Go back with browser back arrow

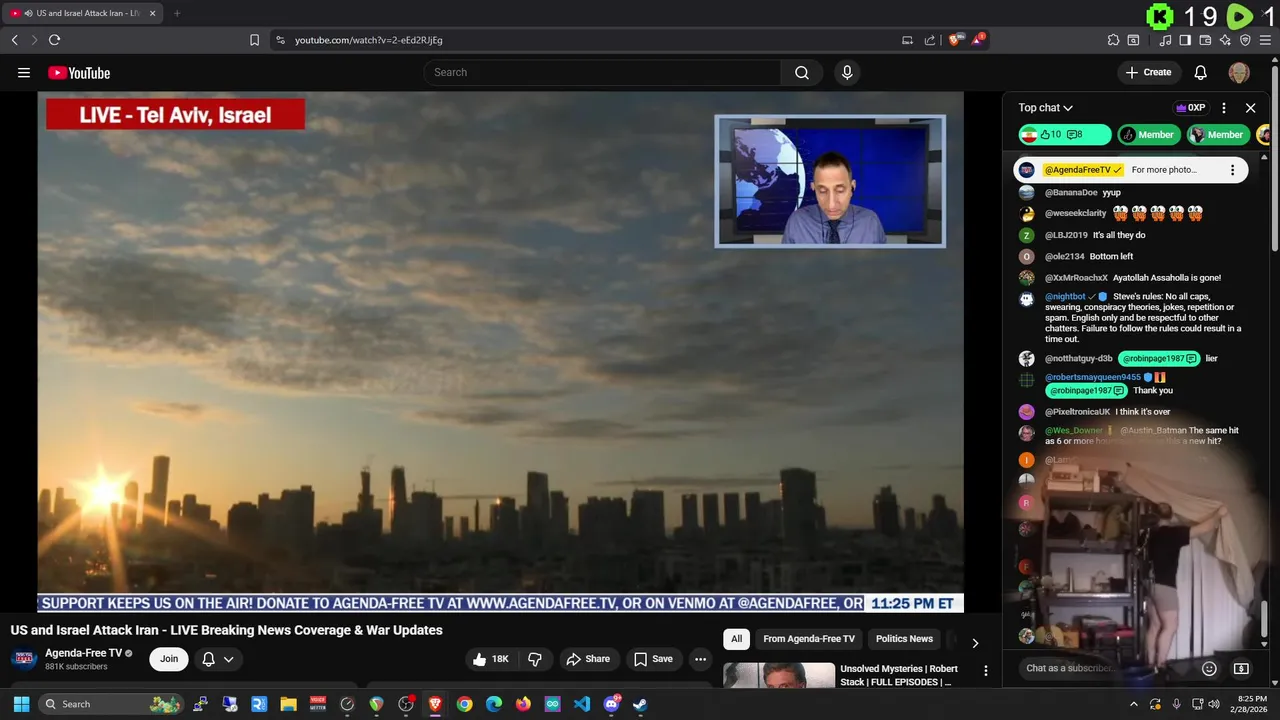click(15, 40)
